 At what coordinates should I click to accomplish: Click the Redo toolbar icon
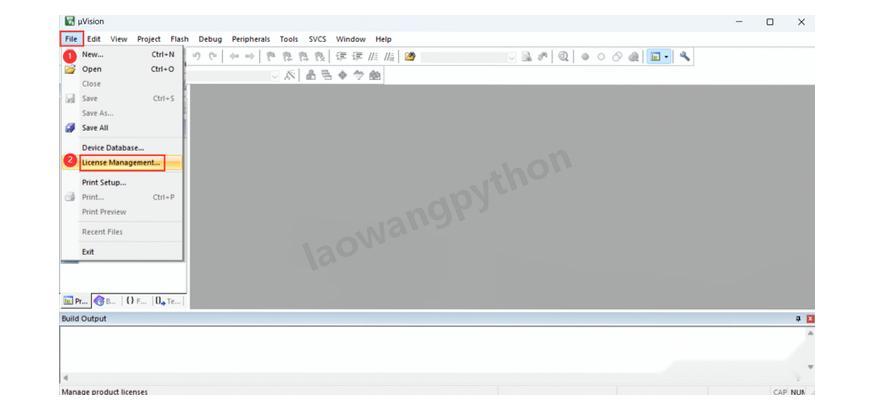(x=212, y=56)
